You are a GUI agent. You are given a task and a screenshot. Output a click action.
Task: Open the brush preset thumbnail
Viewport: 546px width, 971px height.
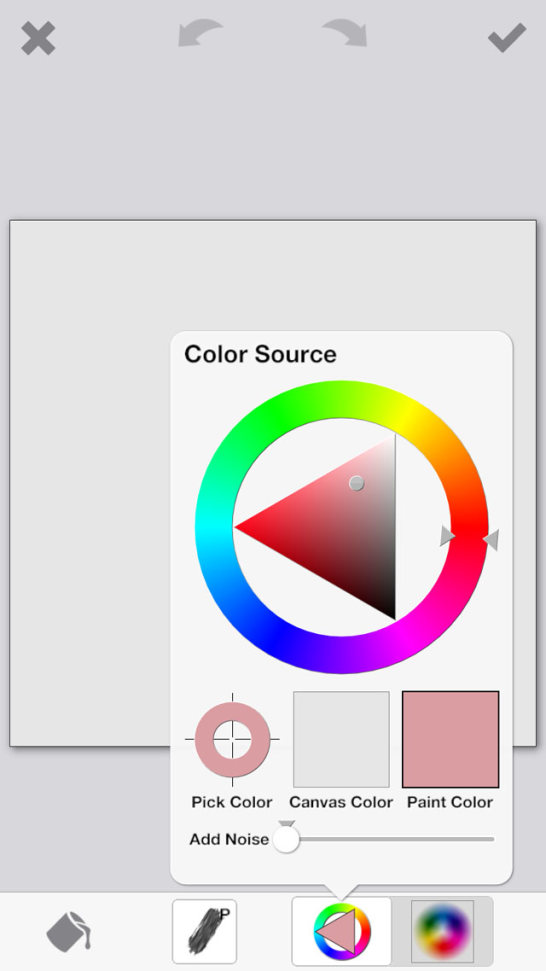(x=204, y=931)
